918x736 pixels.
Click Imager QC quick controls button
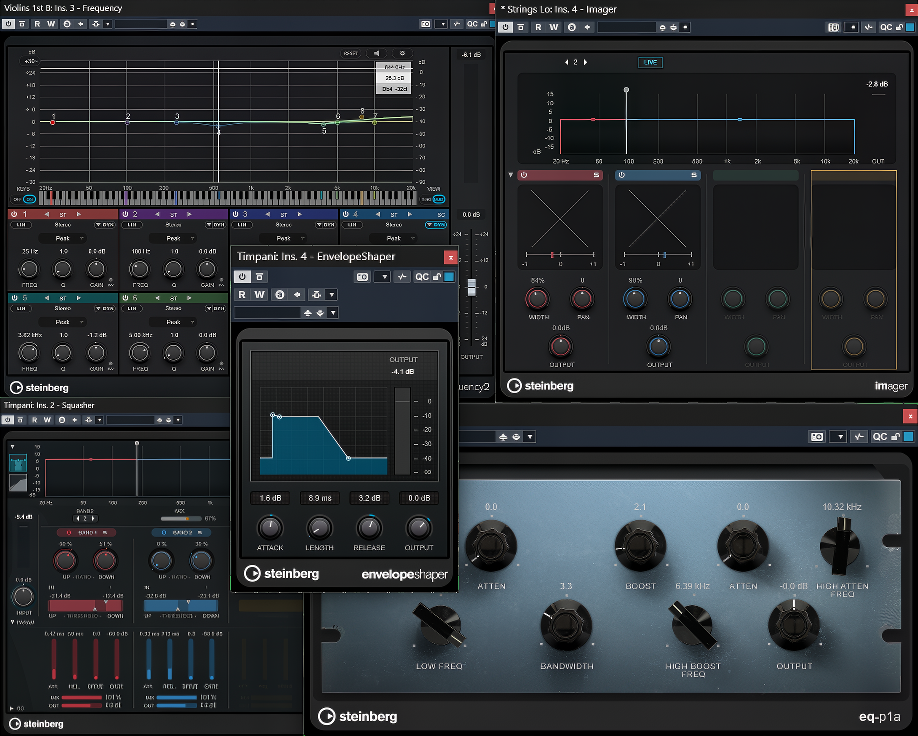pyautogui.click(x=886, y=27)
